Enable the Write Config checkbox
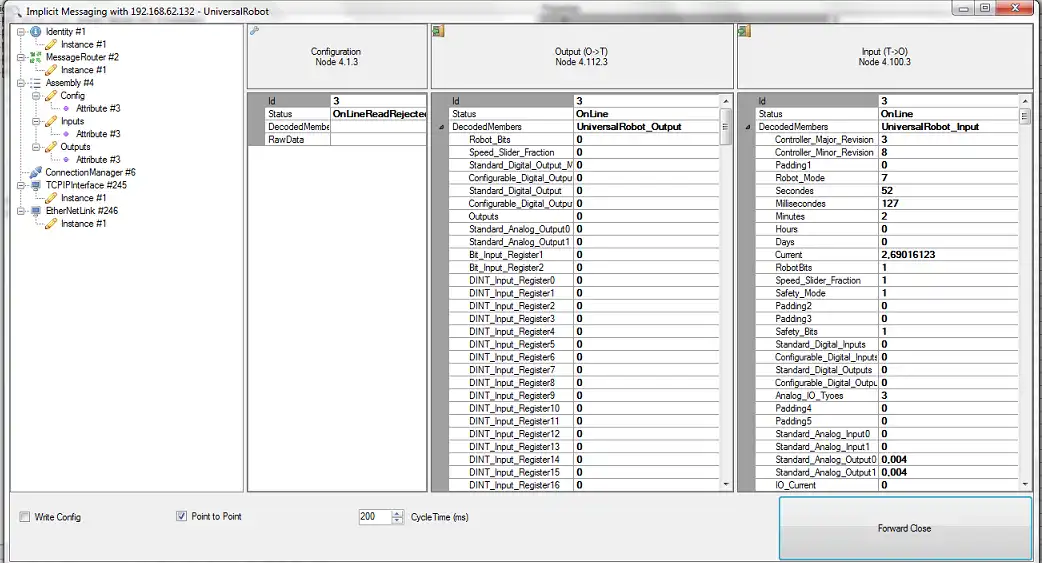Screen dimensions: 1042x563 click(x=25, y=516)
